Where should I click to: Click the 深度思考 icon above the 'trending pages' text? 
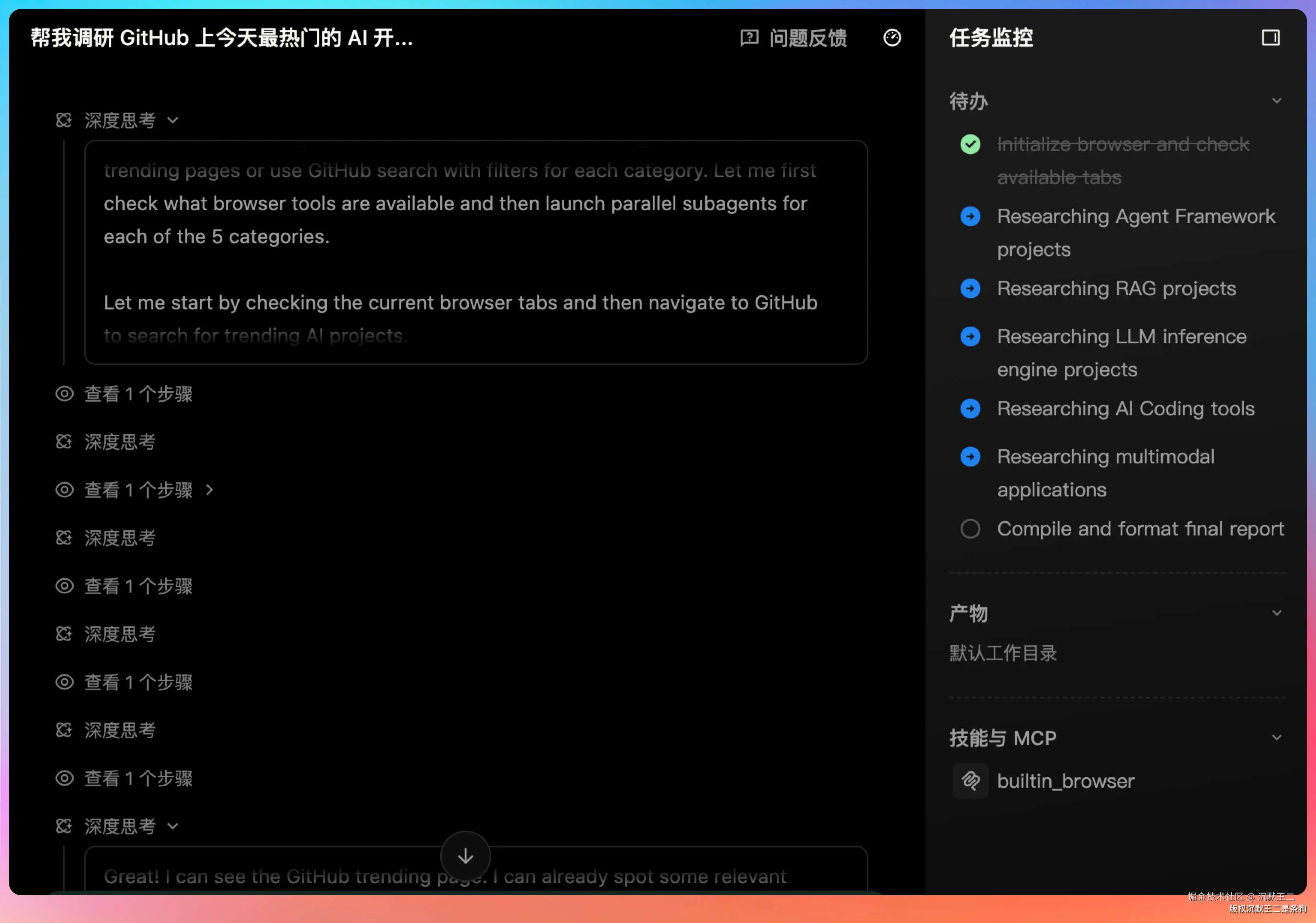[x=63, y=120]
